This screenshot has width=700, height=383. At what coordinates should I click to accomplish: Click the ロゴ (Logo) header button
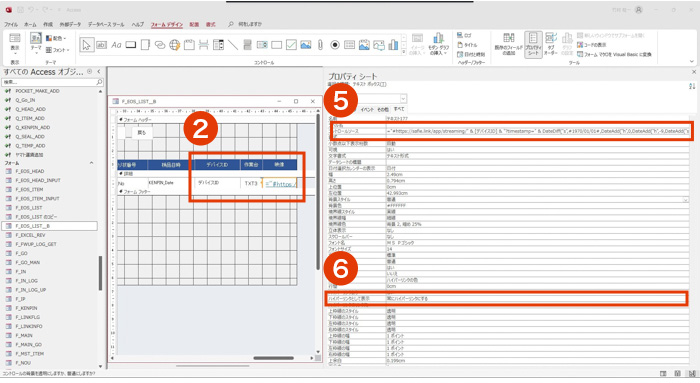pyautogui.click(x=464, y=35)
